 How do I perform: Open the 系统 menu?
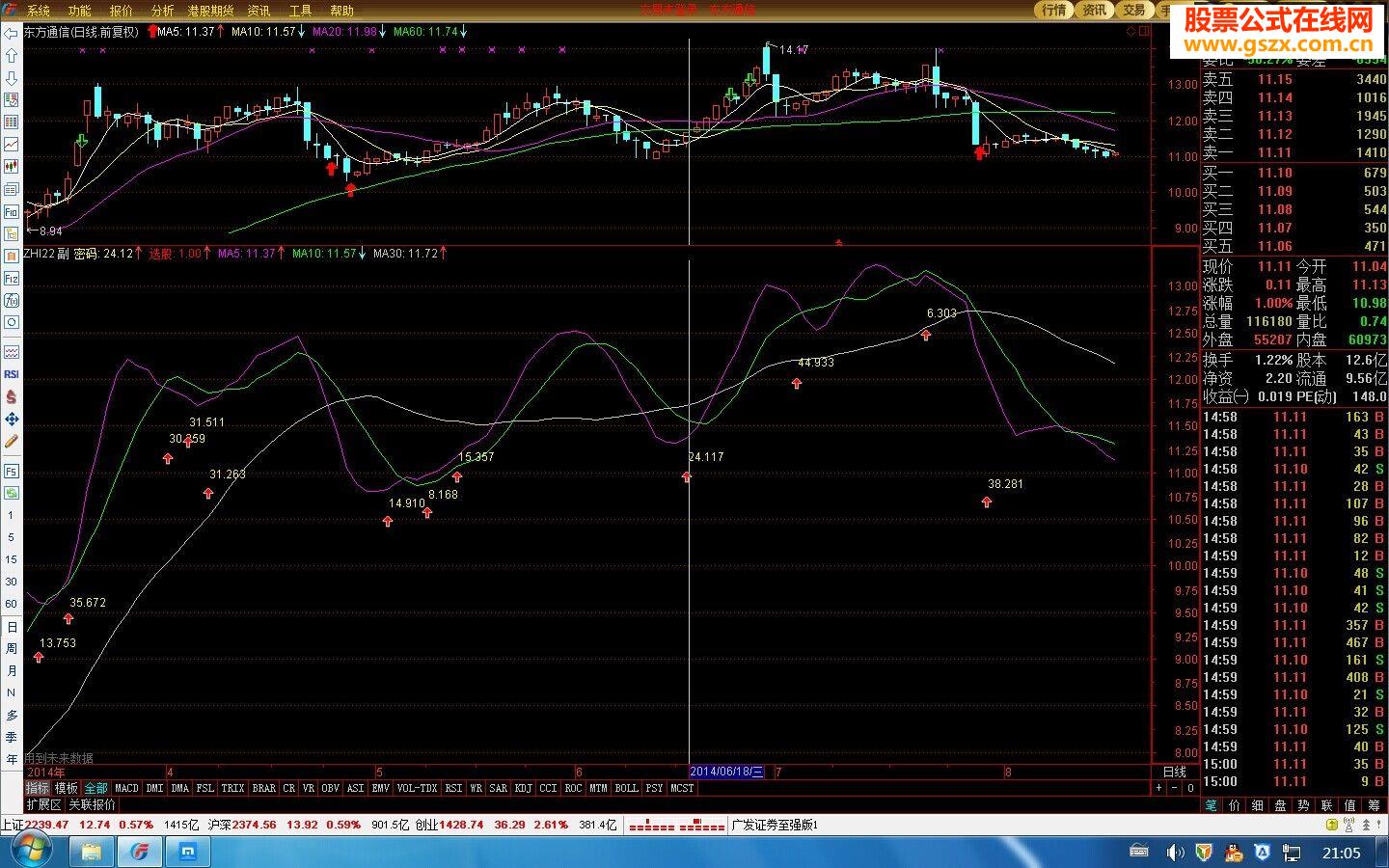39,11
